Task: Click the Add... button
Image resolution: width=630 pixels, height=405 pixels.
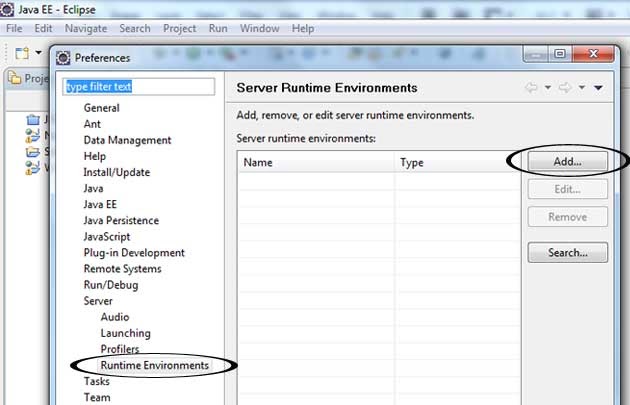Action: pyautogui.click(x=567, y=162)
